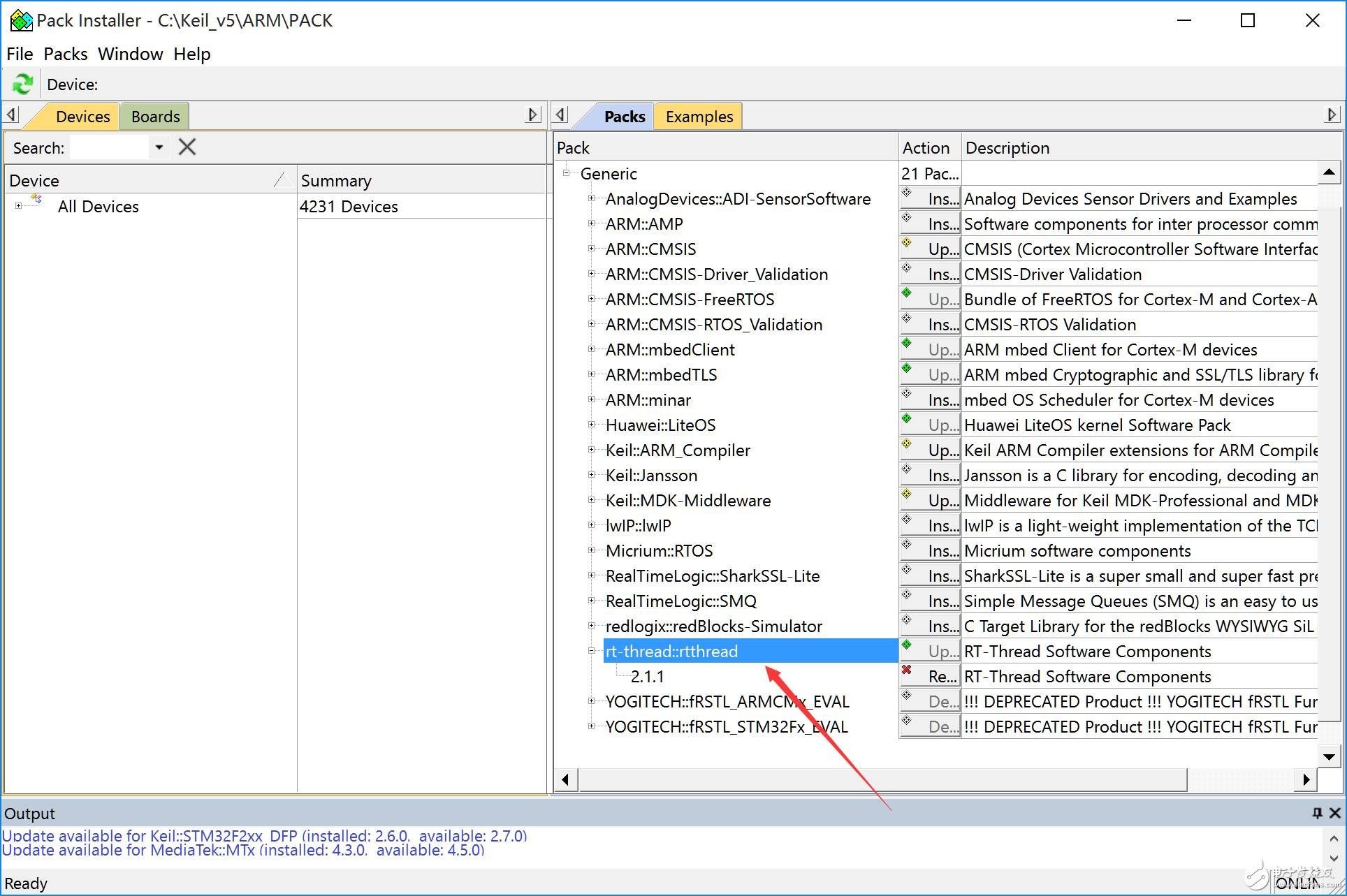The image size is (1347, 896).
Task: Collapse the Generic pack group
Action: click(566, 173)
